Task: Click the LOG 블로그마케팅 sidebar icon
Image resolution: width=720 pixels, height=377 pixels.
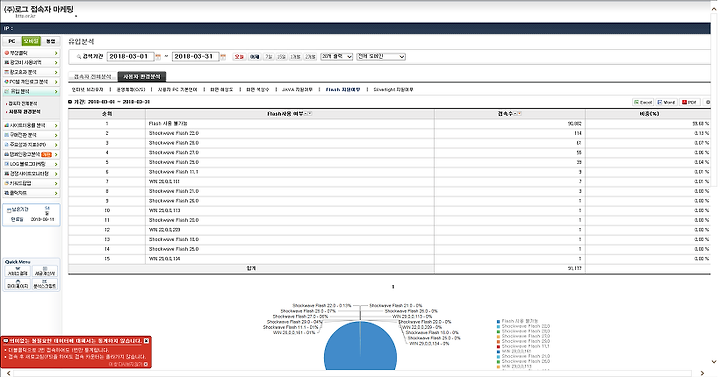Action: click(x=6, y=164)
